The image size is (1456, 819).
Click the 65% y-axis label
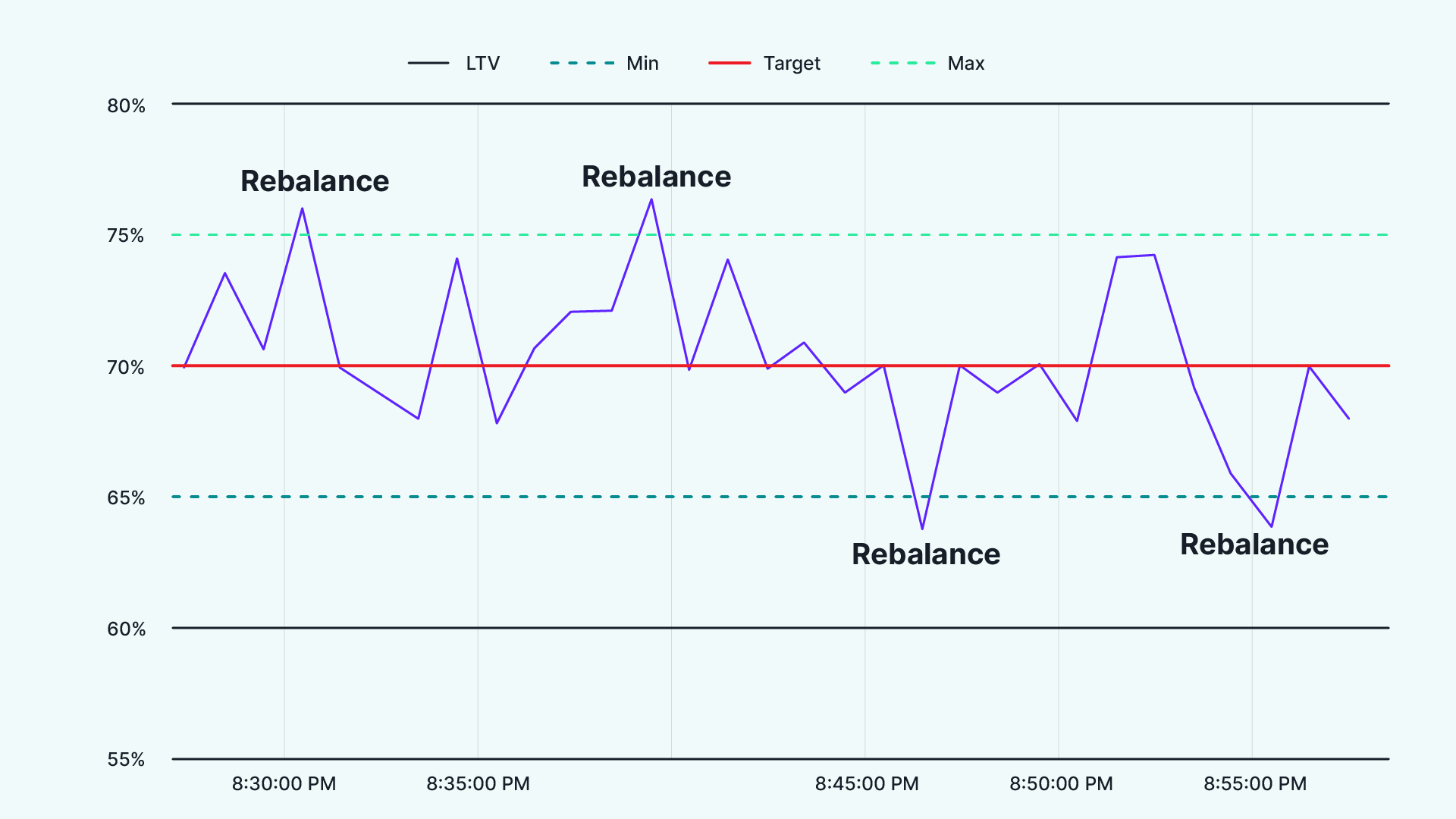tap(126, 498)
